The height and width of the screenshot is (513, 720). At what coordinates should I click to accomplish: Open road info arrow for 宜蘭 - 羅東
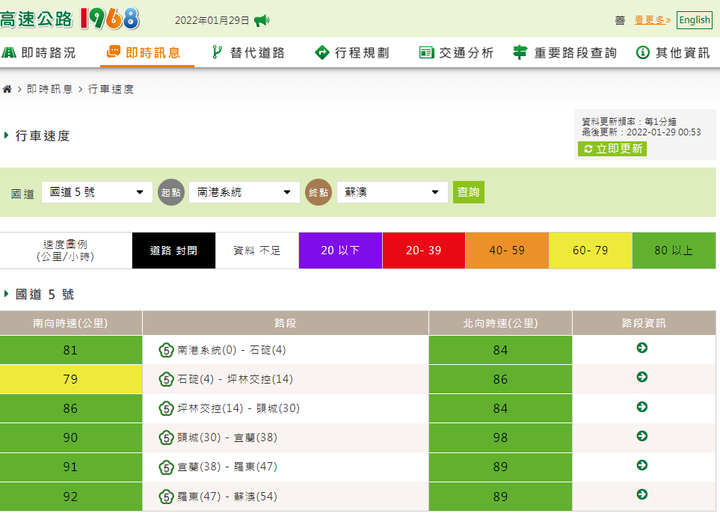pos(642,466)
